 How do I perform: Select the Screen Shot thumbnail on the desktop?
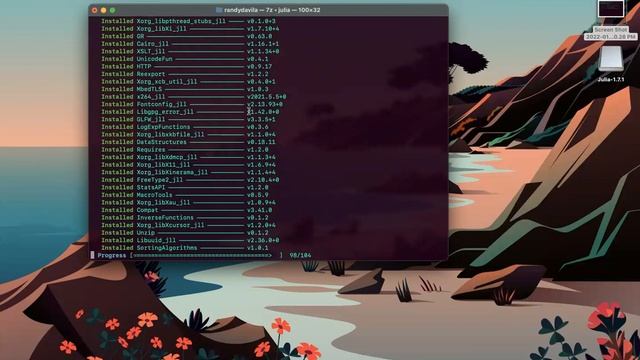tap(611, 9)
